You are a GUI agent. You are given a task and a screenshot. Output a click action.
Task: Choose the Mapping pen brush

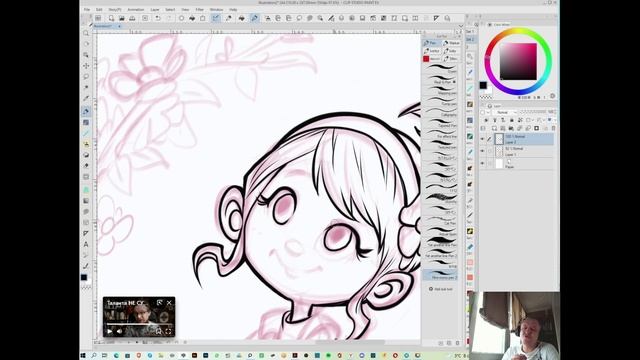coord(441,91)
